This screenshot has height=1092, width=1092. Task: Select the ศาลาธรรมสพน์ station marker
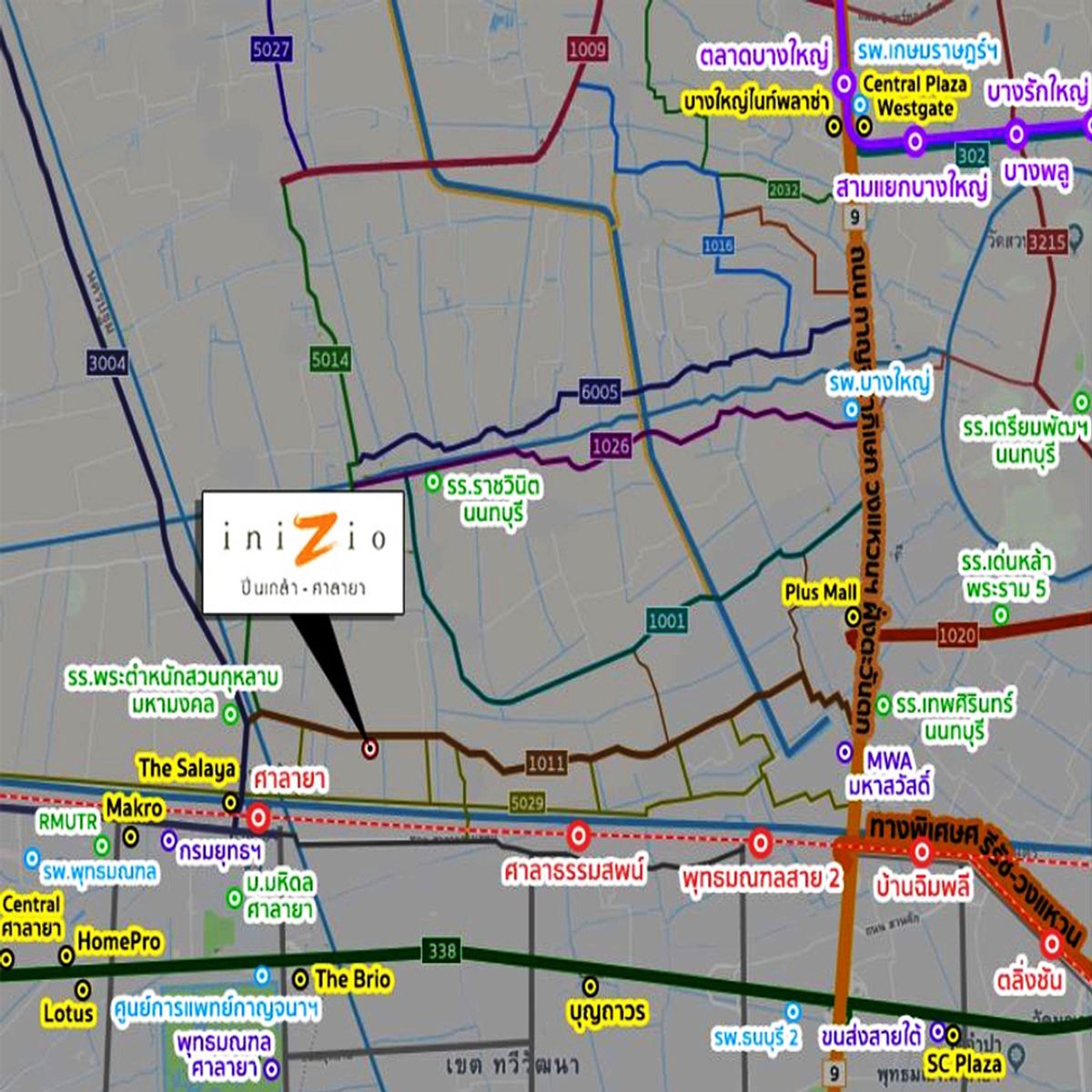tap(578, 834)
